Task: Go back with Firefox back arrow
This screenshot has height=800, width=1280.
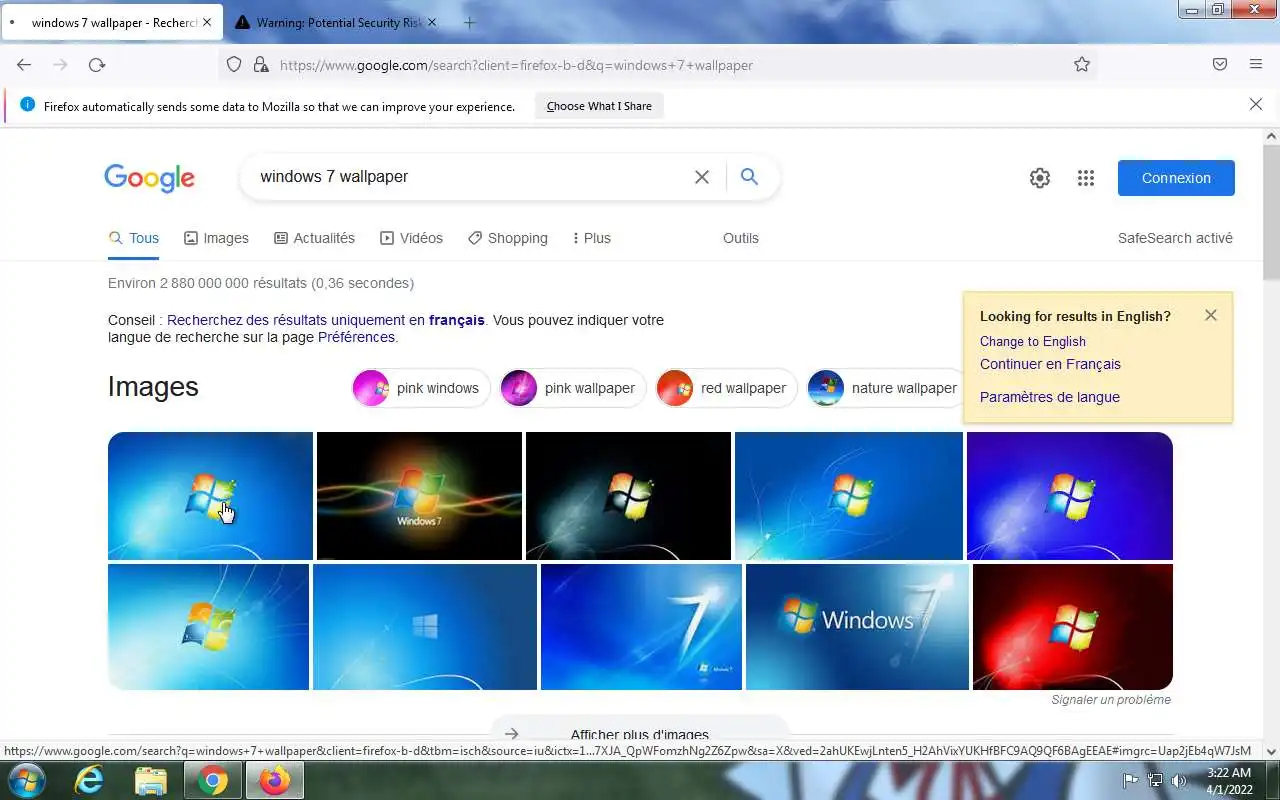Action: (x=24, y=65)
